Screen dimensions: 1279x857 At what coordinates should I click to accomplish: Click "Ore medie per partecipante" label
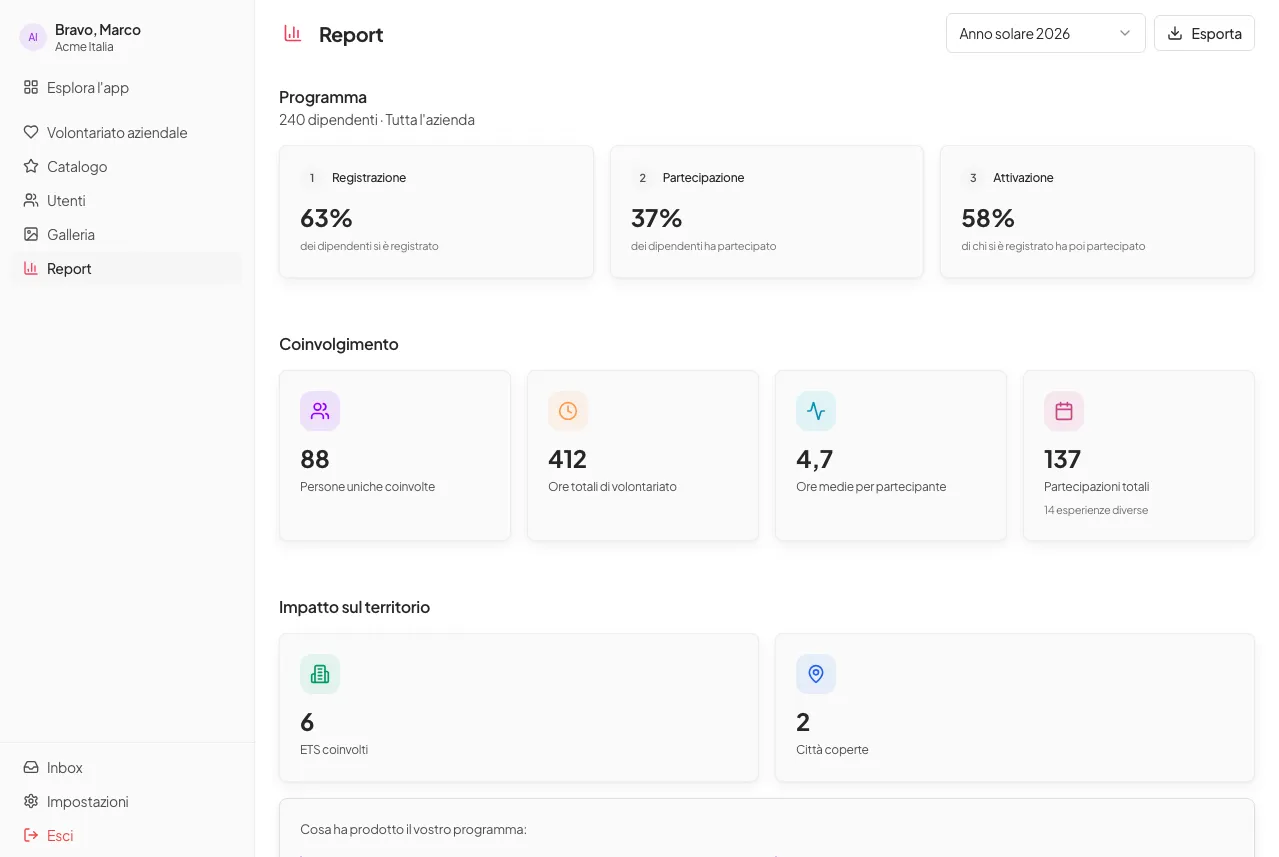tap(871, 487)
